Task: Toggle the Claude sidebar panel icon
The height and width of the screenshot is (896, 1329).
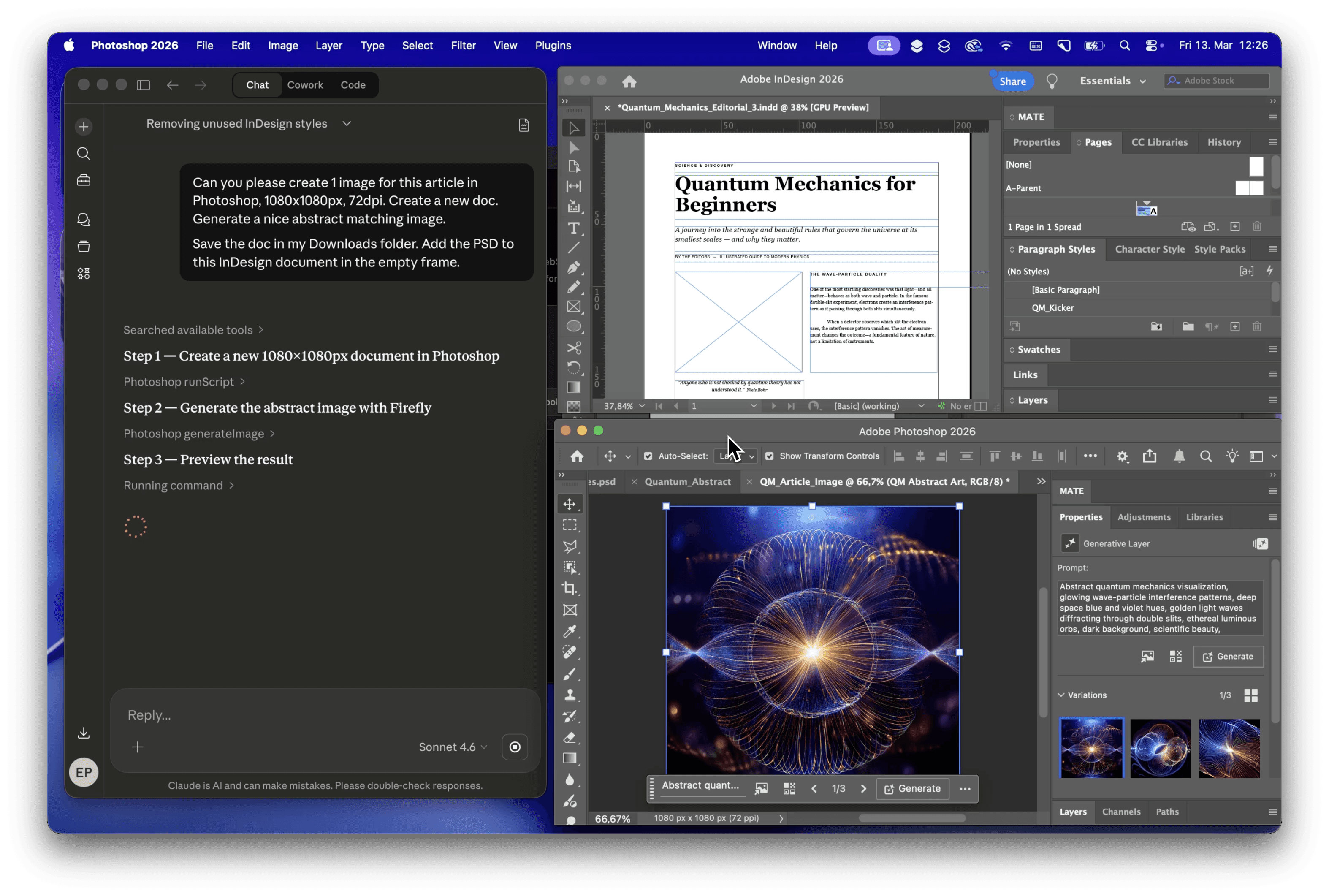Action: click(x=143, y=84)
